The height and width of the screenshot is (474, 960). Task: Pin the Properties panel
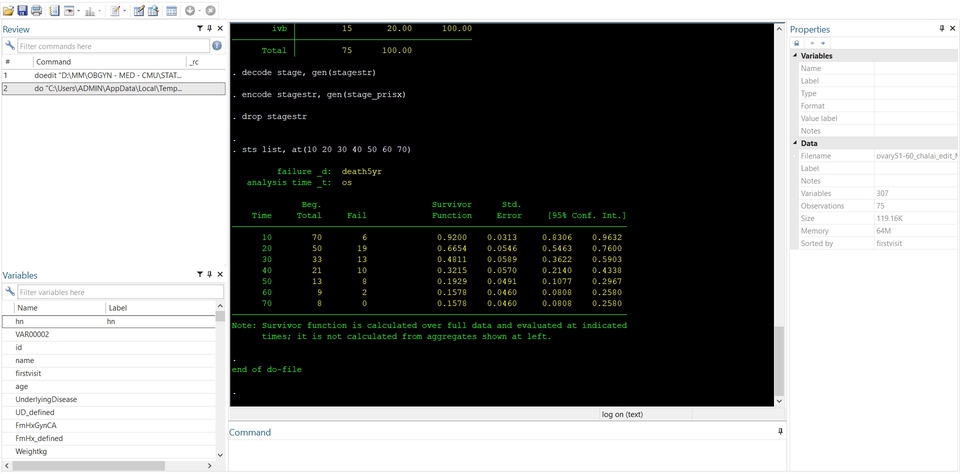pyautogui.click(x=942, y=29)
